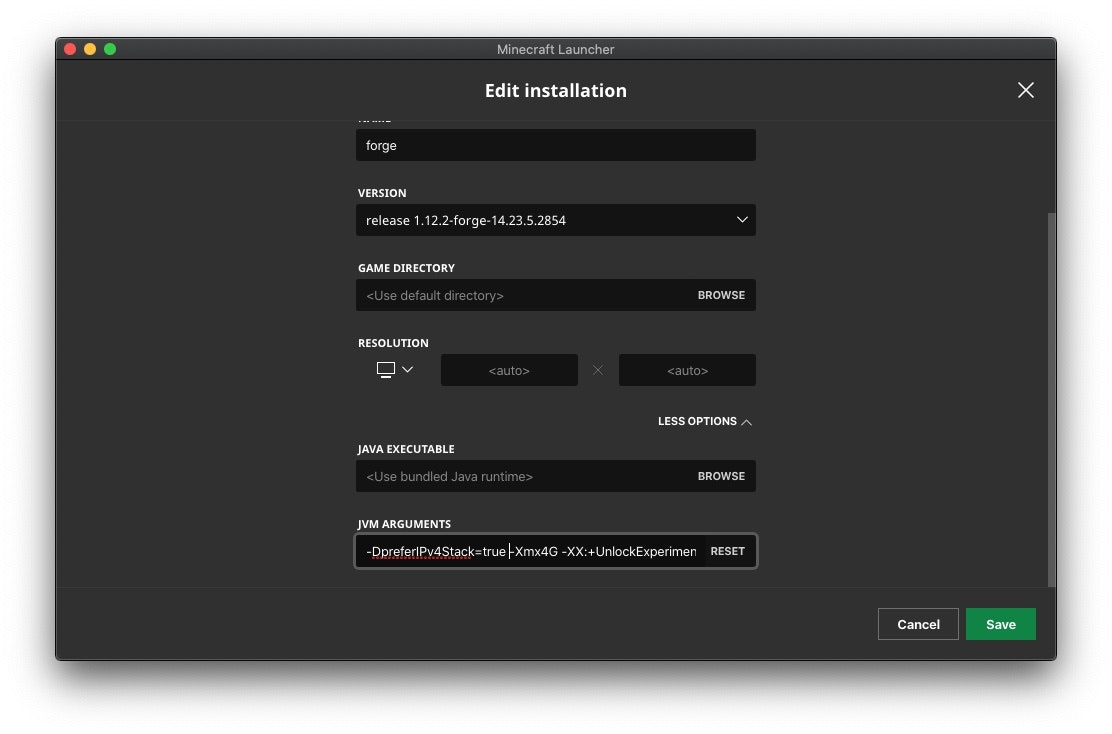Click the dialog's vertical scrollbar
Screen dimensions: 1112x734
point(1052,399)
